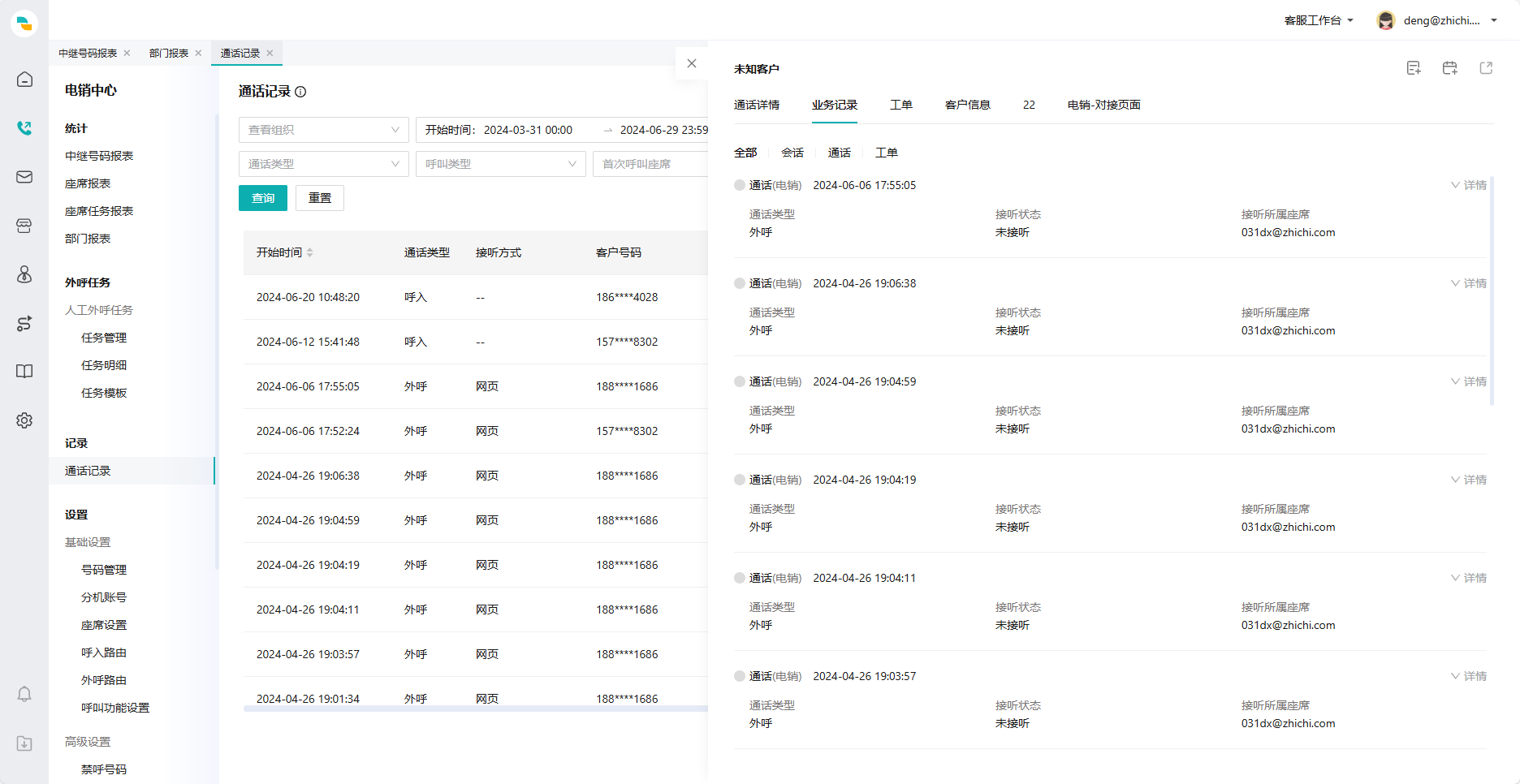Open 呼叫功能设置 in the sidebar menu
The height and width of the screenshot is (784, 1520).
(115, 708)
